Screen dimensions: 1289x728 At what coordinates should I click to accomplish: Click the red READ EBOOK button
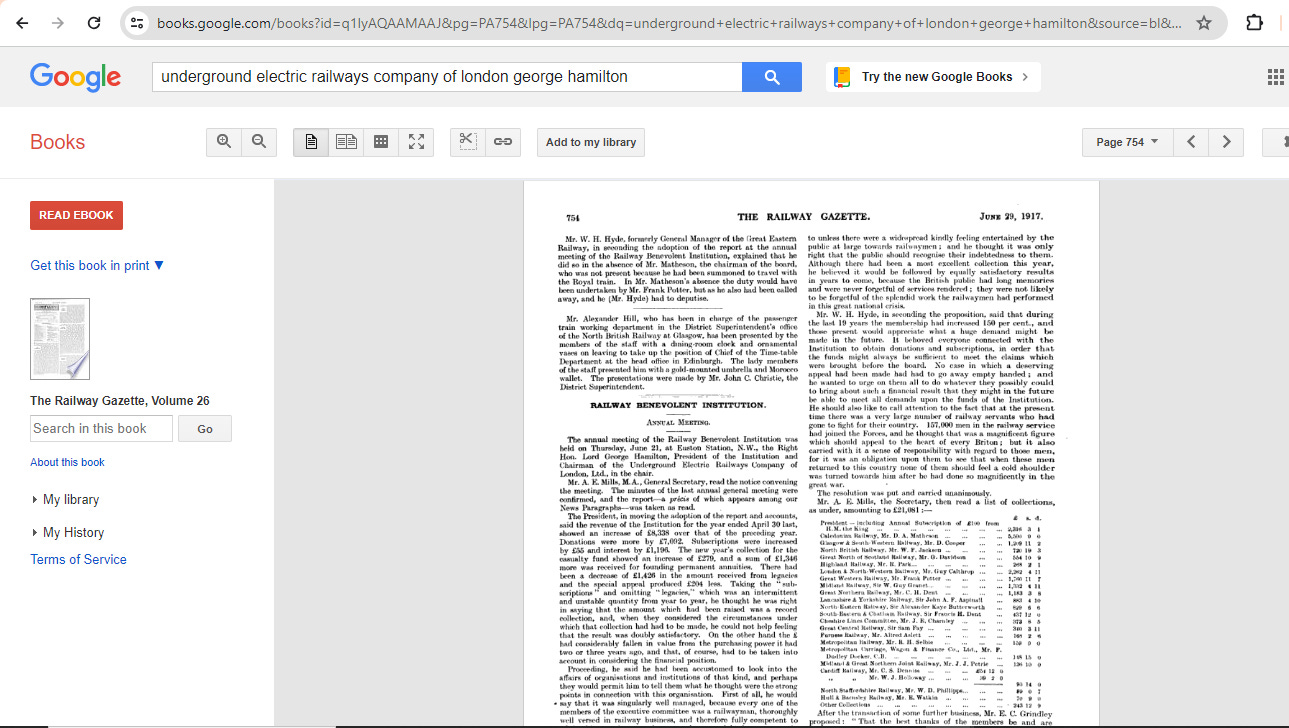coord(76,215)
